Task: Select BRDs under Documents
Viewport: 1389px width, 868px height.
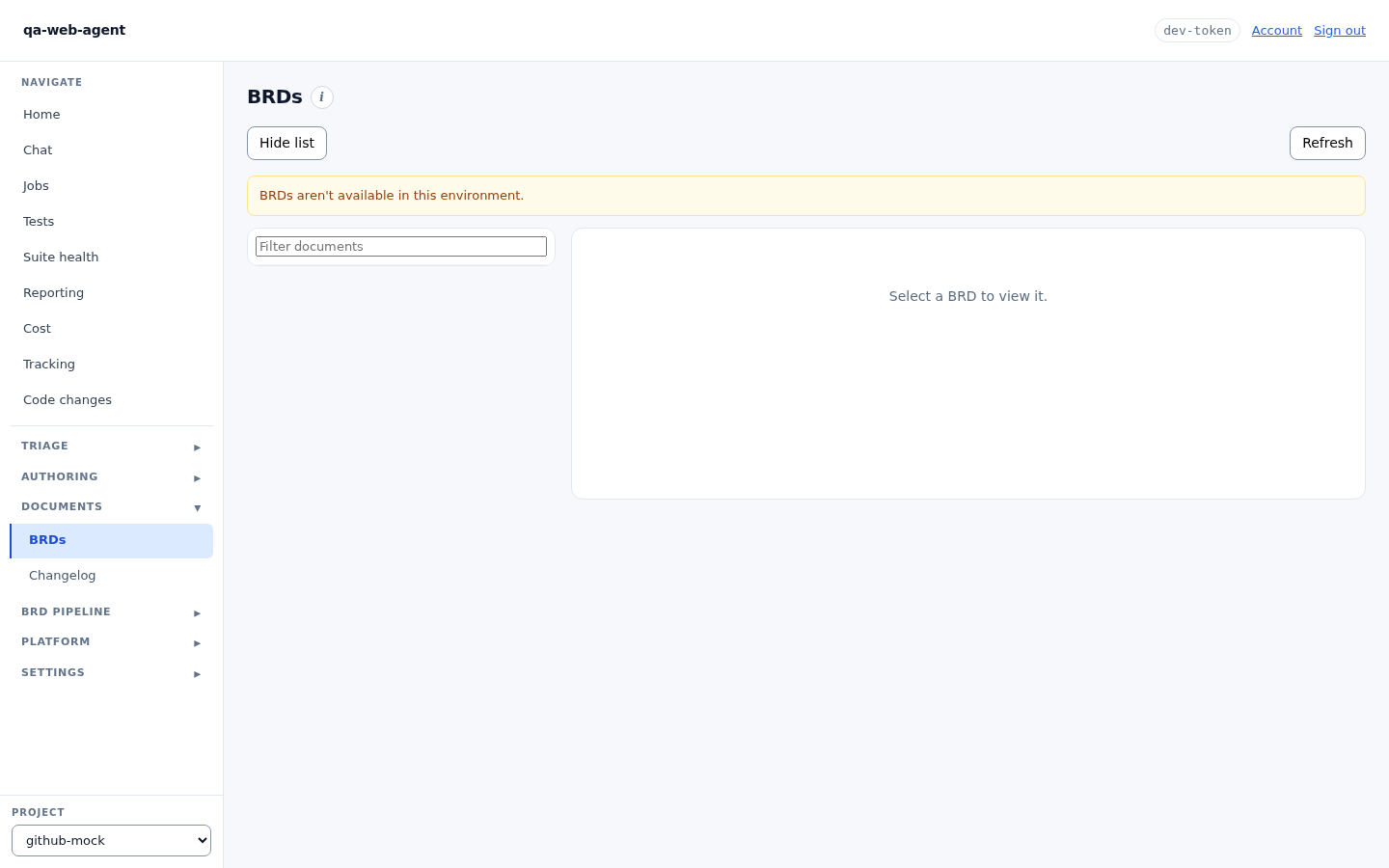Action: coord(111,540)
